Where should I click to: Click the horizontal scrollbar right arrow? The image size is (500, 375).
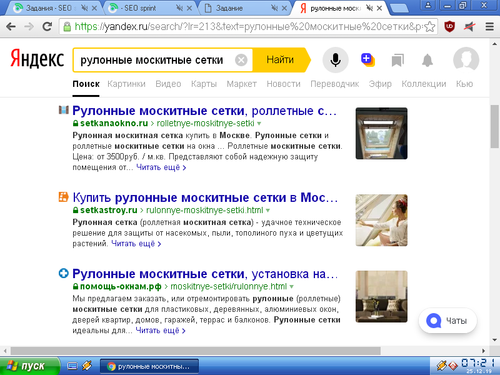pyautogui.click(x=484, y=351)
